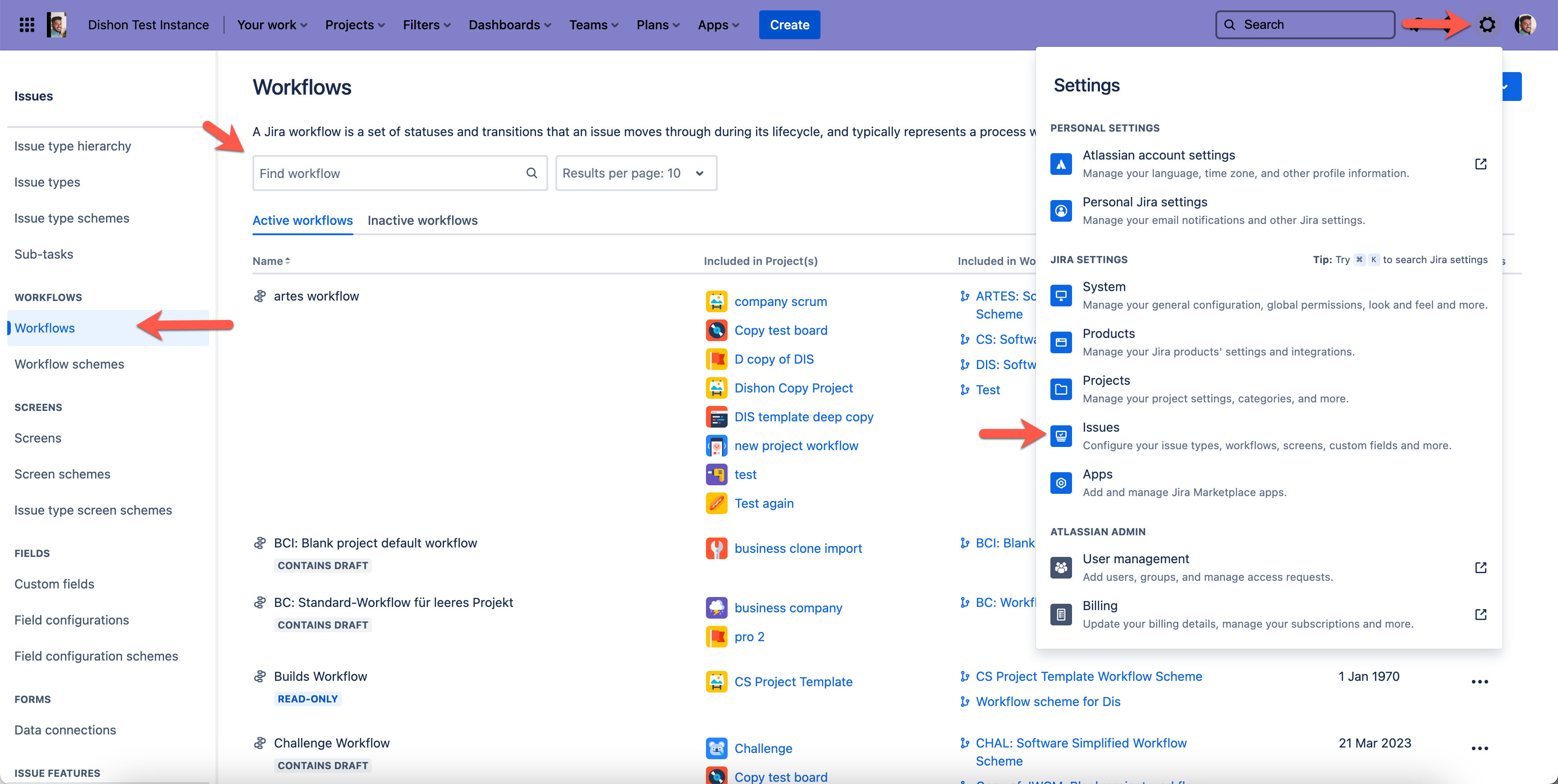
Task: Click the User management icon
Action: (1061, 568)
